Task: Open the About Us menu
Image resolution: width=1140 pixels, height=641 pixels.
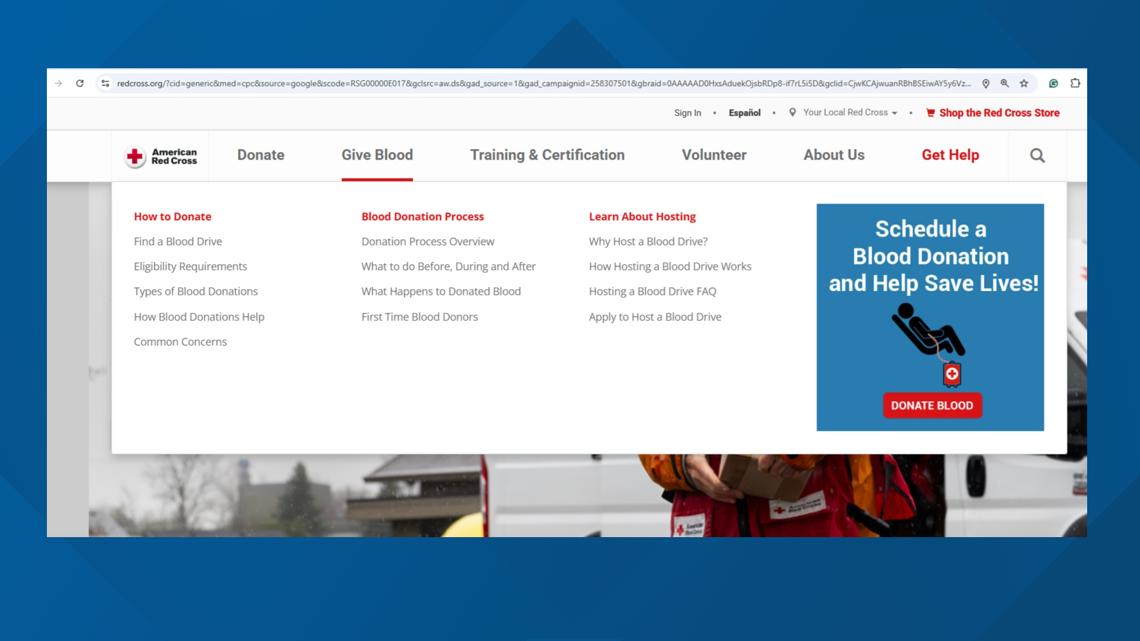Action: 834,155
